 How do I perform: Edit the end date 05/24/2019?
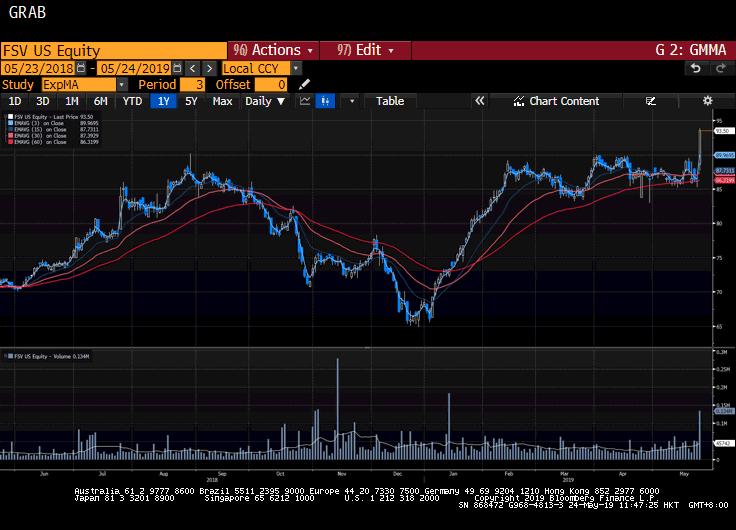[x=135, y=69]
